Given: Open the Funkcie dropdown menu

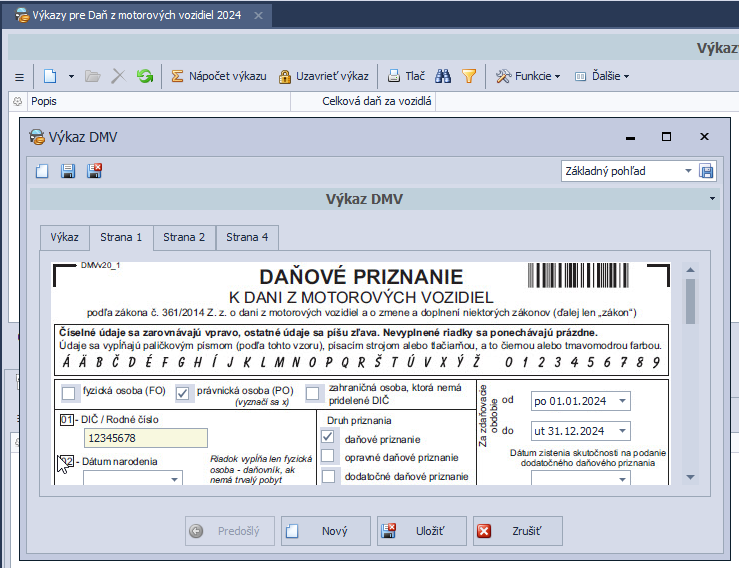Looking at the screenshot, I should click(528, 76).
